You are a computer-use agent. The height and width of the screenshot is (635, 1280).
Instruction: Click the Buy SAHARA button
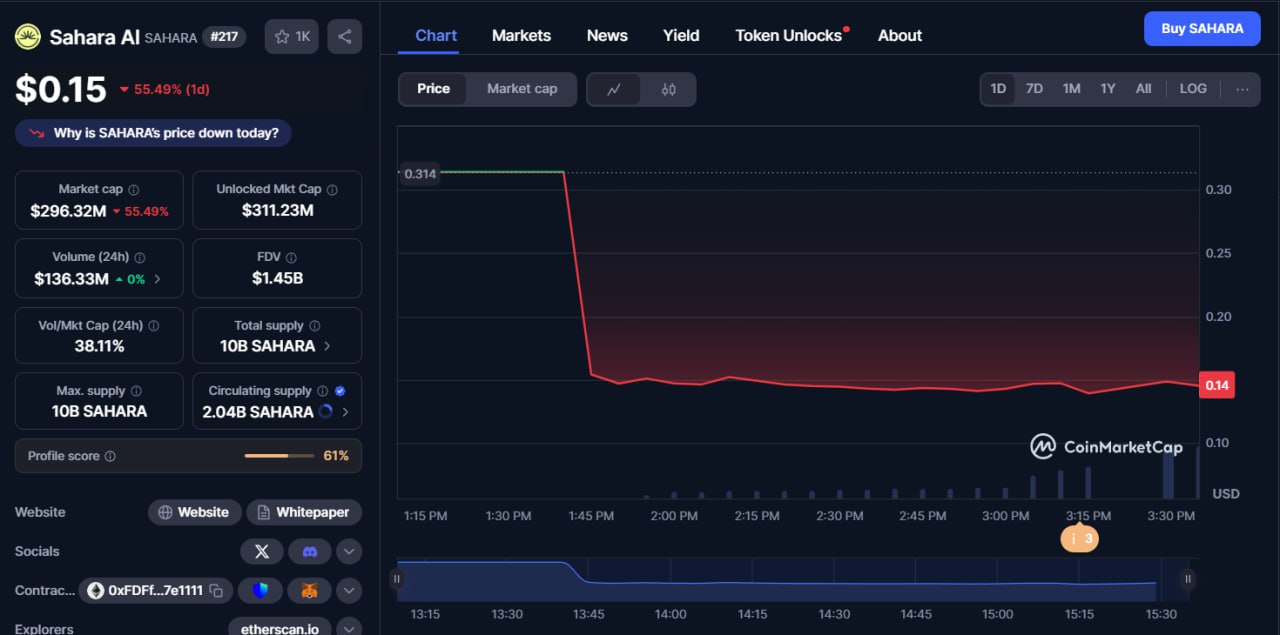point(1202,28)
